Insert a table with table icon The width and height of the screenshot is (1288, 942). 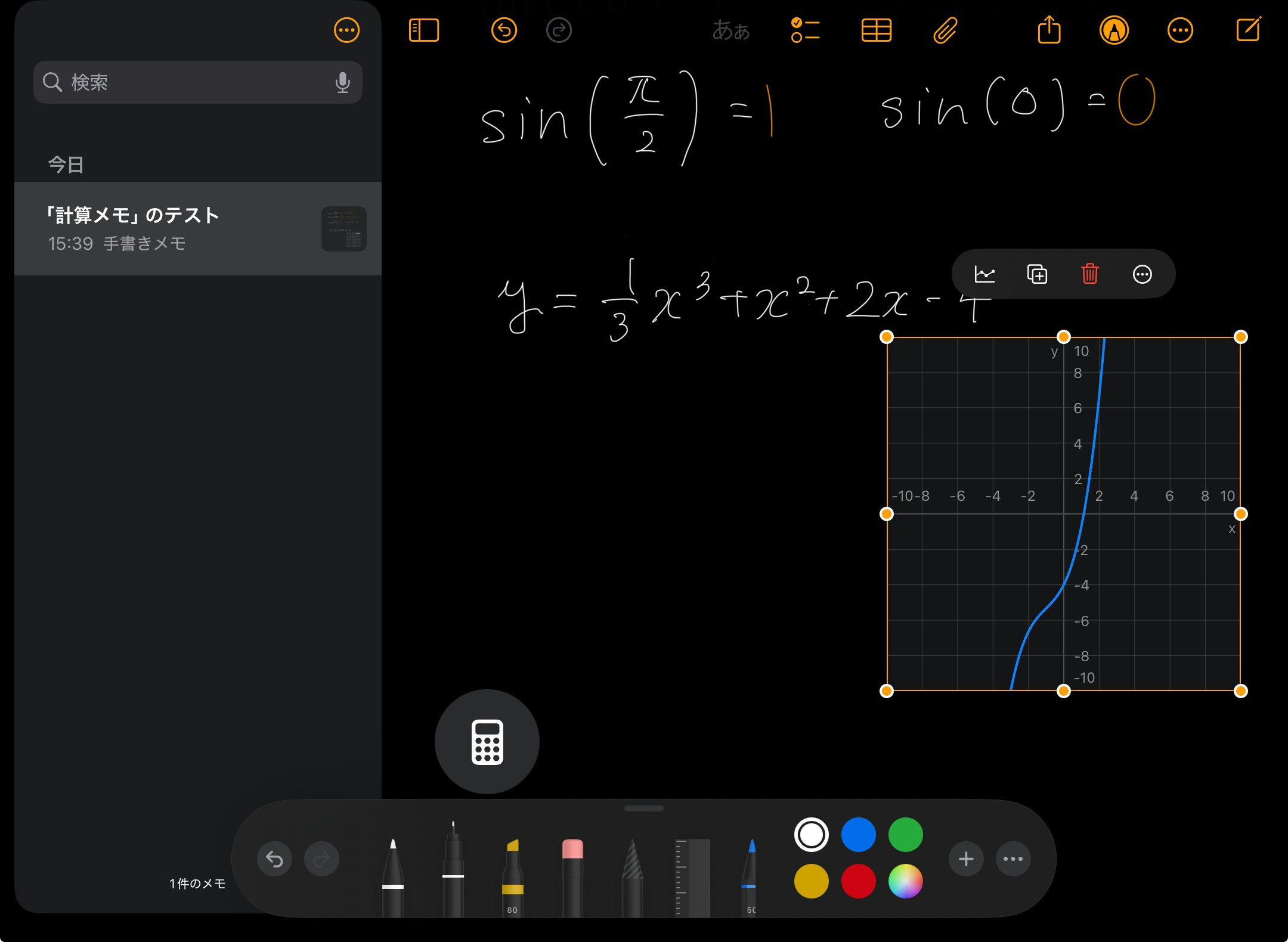(876, 30)
